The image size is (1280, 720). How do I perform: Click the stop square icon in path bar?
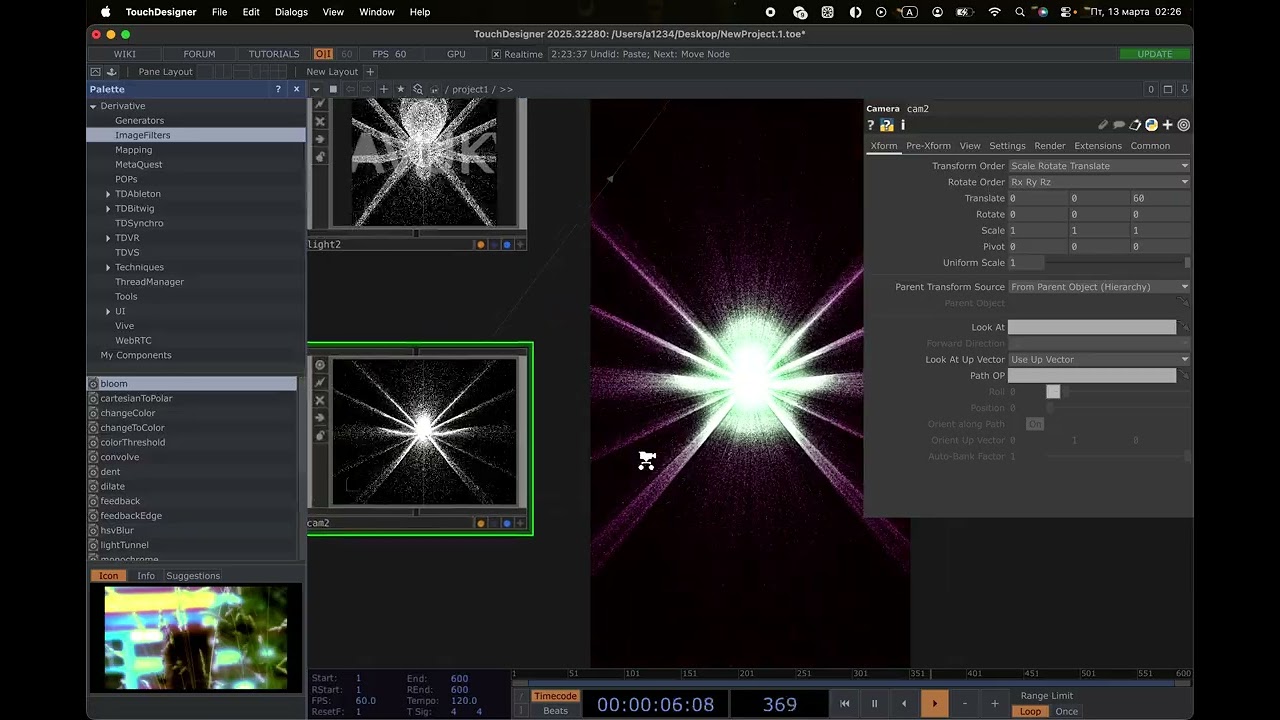pyautogui.click(x=333, y=89)
